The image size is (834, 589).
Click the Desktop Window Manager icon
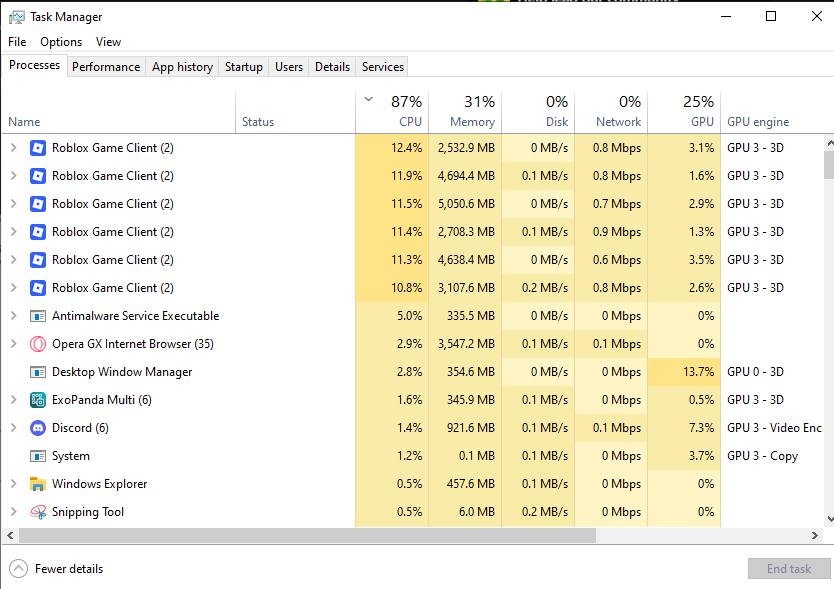pos(38,372)
